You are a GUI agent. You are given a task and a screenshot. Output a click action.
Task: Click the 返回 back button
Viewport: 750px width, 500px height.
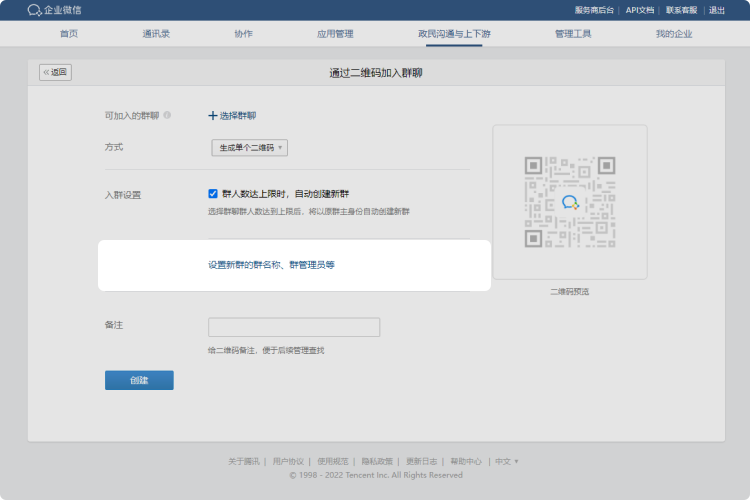click(55, 72)
